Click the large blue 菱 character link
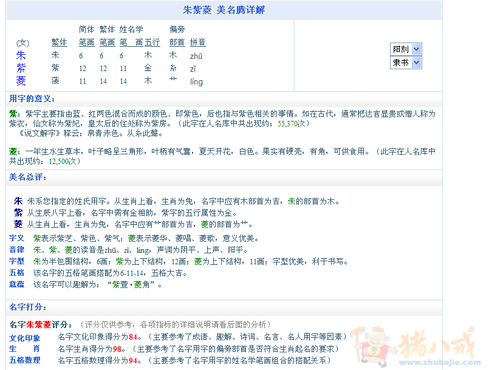 click(21, 81)
